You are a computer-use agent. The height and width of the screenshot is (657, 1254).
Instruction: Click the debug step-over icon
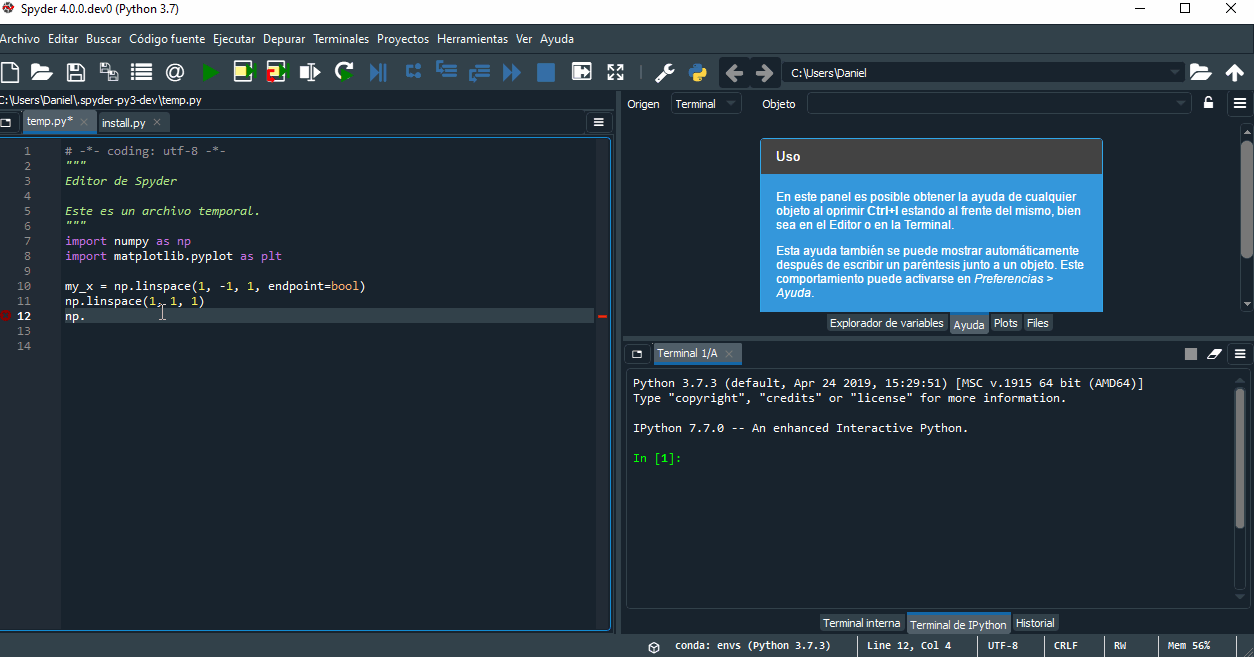(x=412, y=72)
